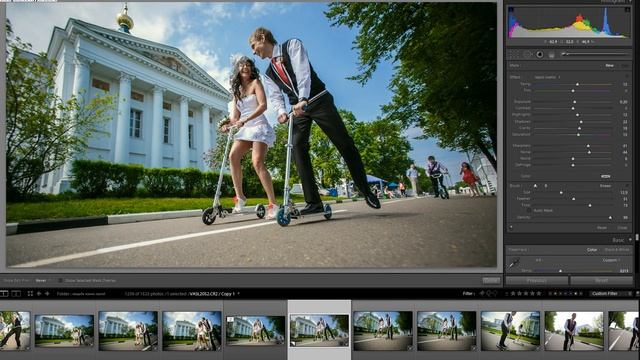Open the White Balance Custom dropdown
640x360 pixels.
pyautogui.click(x=611, y=260)
